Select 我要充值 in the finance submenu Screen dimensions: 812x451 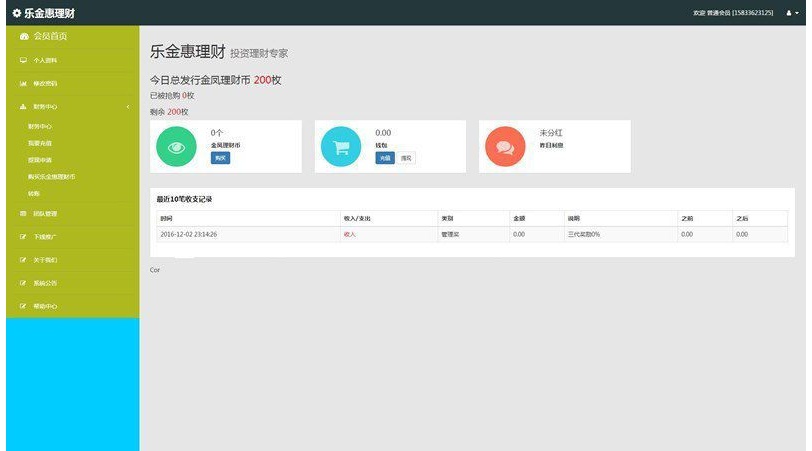click(40, 144)
